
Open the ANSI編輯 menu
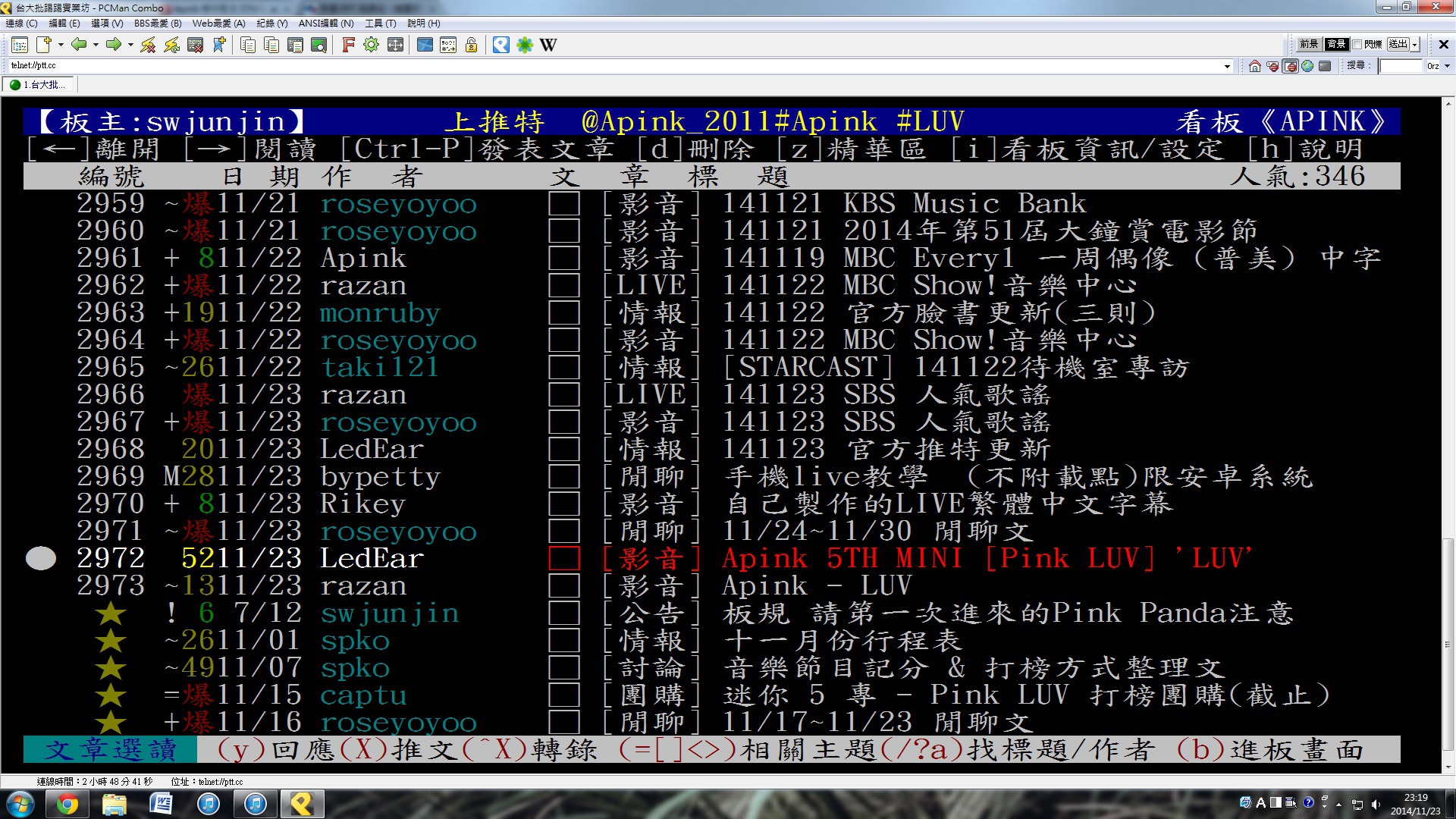click(326, 24)
